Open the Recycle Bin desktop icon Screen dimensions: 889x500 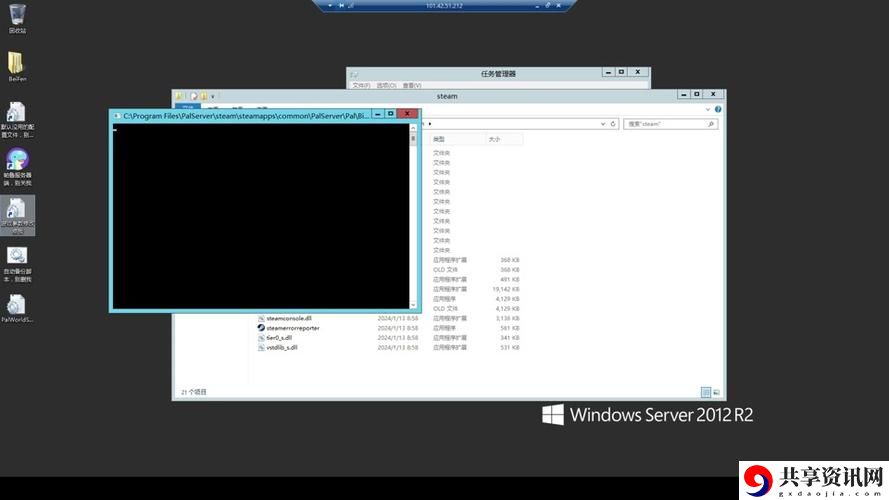pyautogui.click(x=17, y=18)
